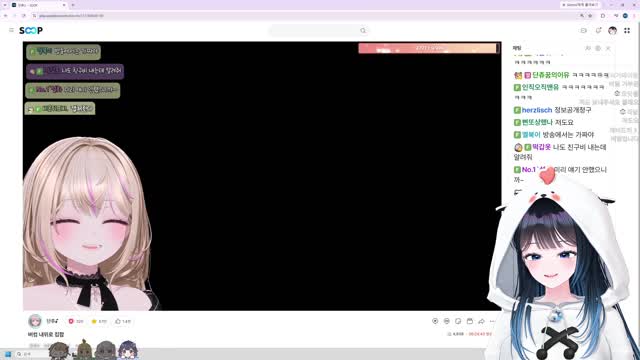Open browser profile icon in toolbar

tap(625, 16)
